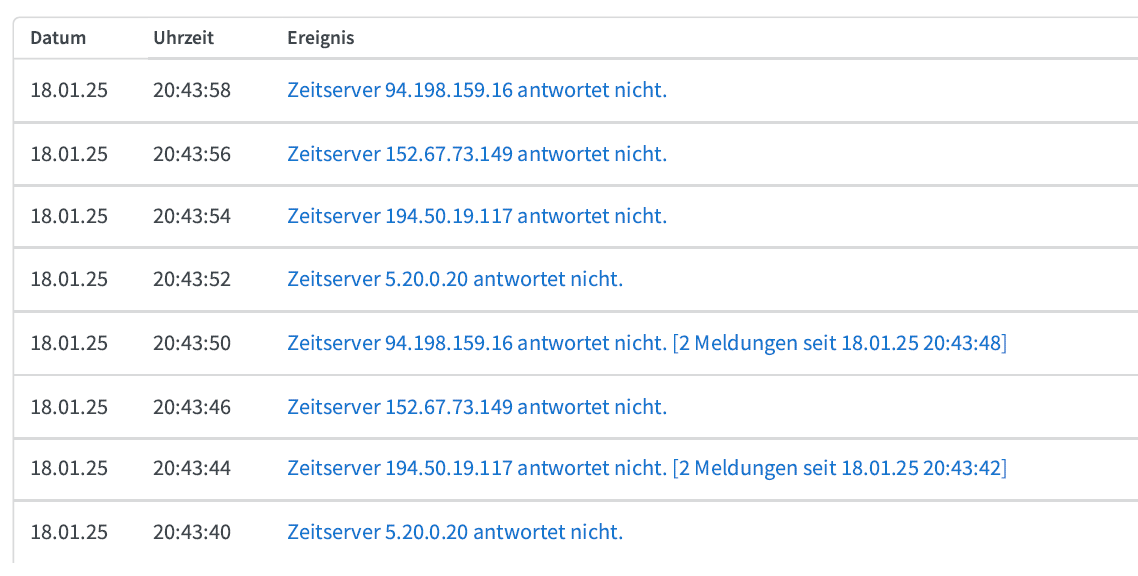This screenshot has width=1138, height=576.
Task: Open the 20:43:40 Zeitserver 5.20.0.20 link
Action: (x=455, y=532)
